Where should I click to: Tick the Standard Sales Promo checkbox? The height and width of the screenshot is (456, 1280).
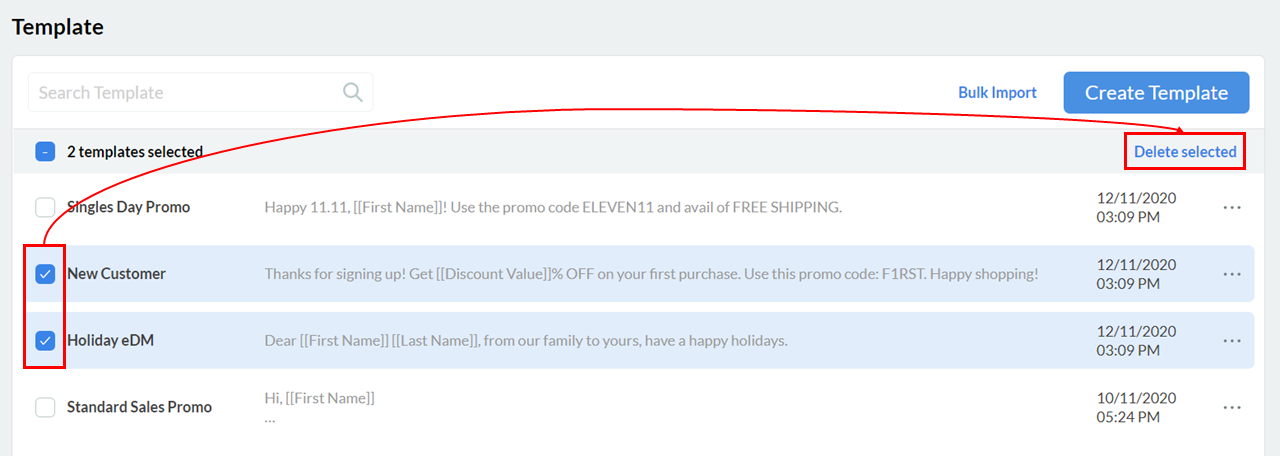(45, 407)
